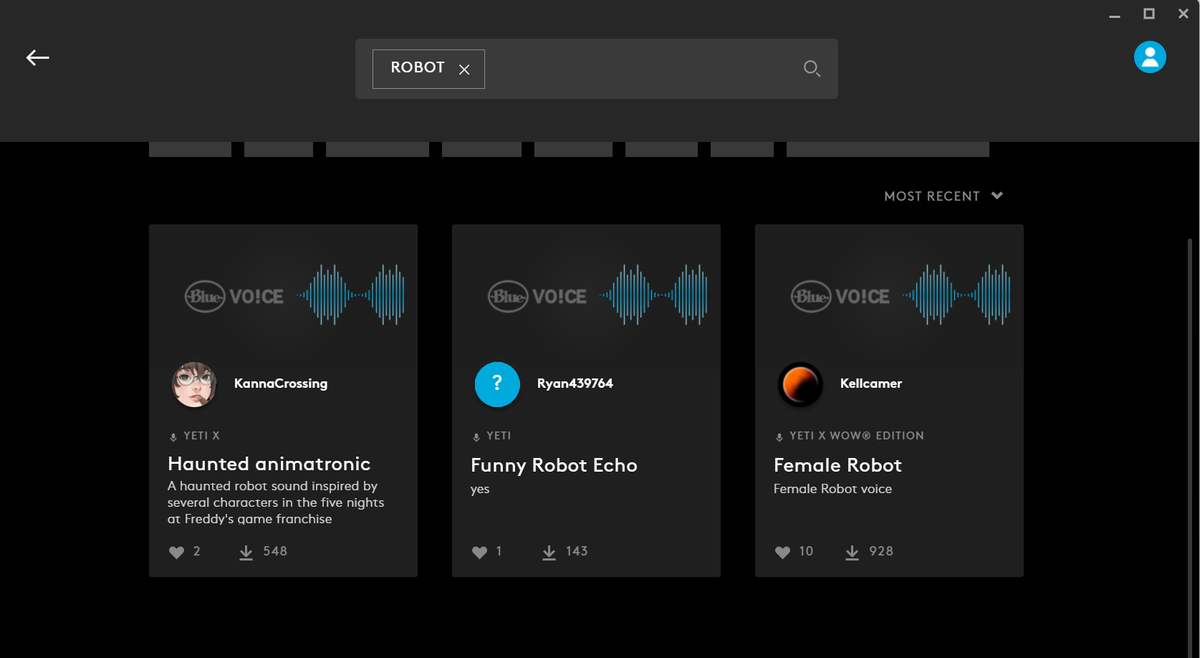Click Kellcamer's profile avatar
Screen dimensions: 1200x658
point(800,384)
